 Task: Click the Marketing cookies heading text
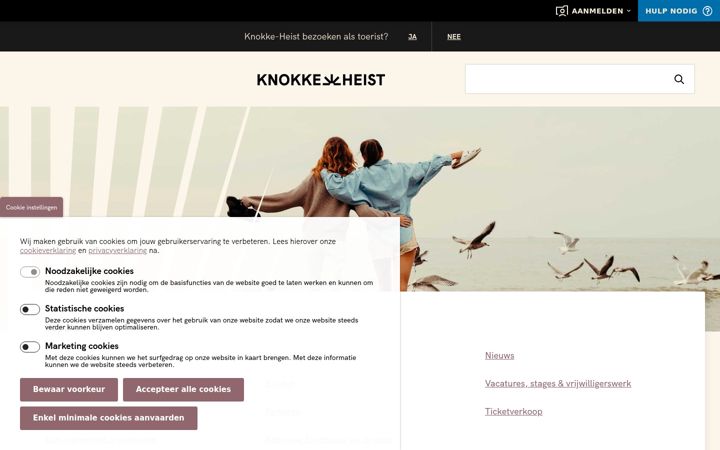pyautogui.click(x=82, y=346)
